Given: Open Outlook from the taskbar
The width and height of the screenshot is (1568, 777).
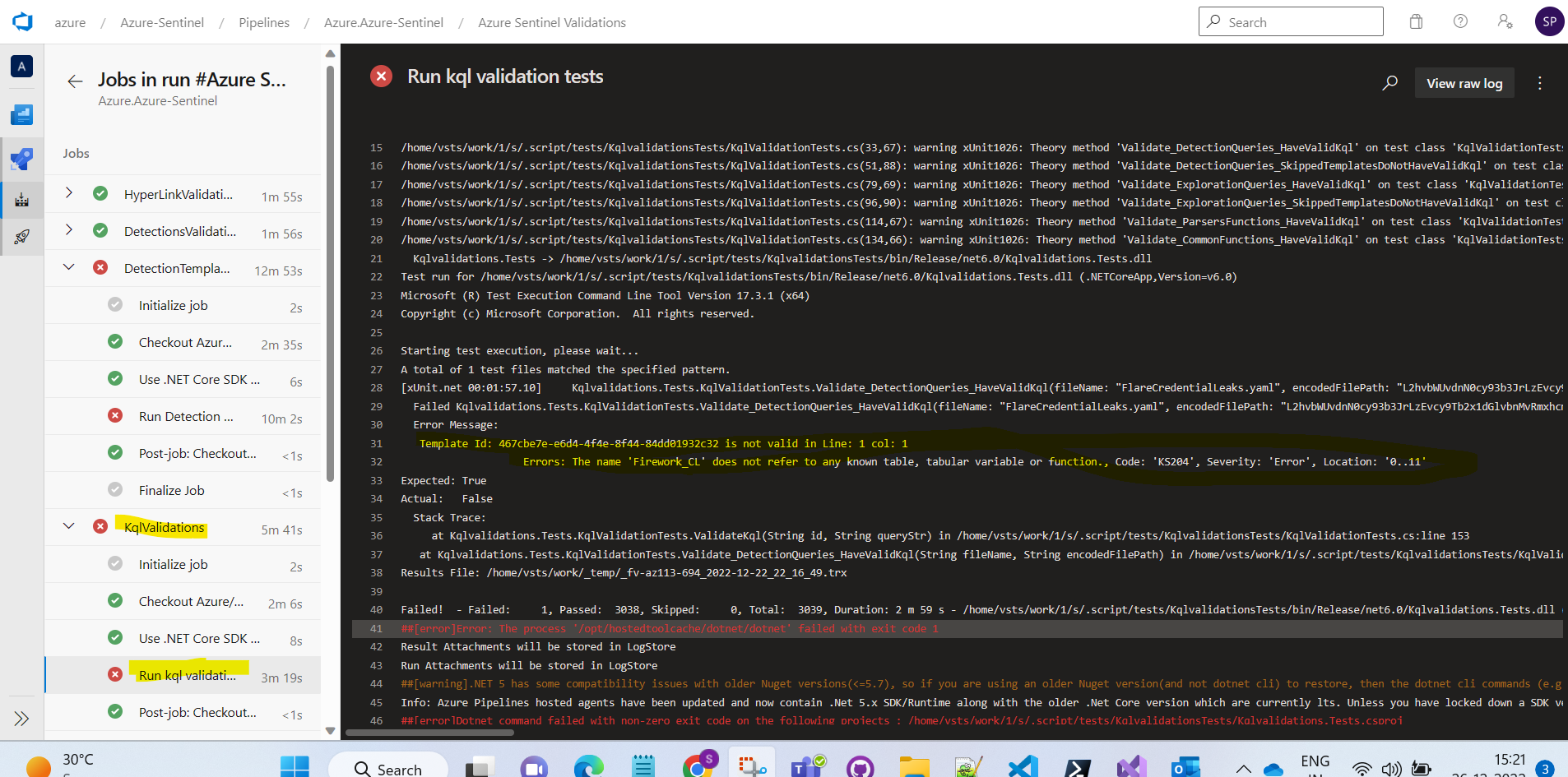Looking at the screenshot, I should tap(1185, 768).
